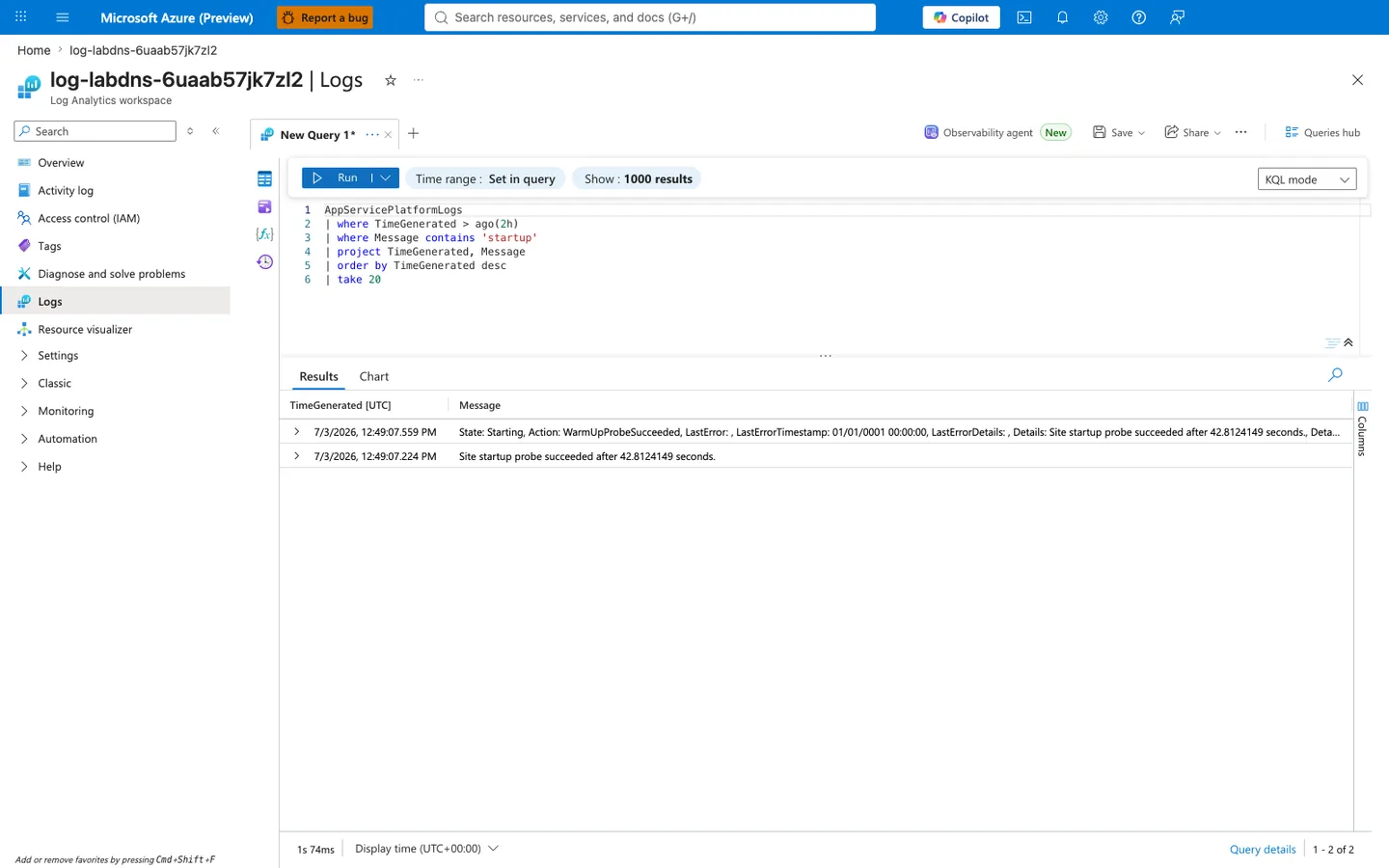Search the results with the magnifier icon
The height and width of the screenshot is (868, 1389).
point(1335,375)
